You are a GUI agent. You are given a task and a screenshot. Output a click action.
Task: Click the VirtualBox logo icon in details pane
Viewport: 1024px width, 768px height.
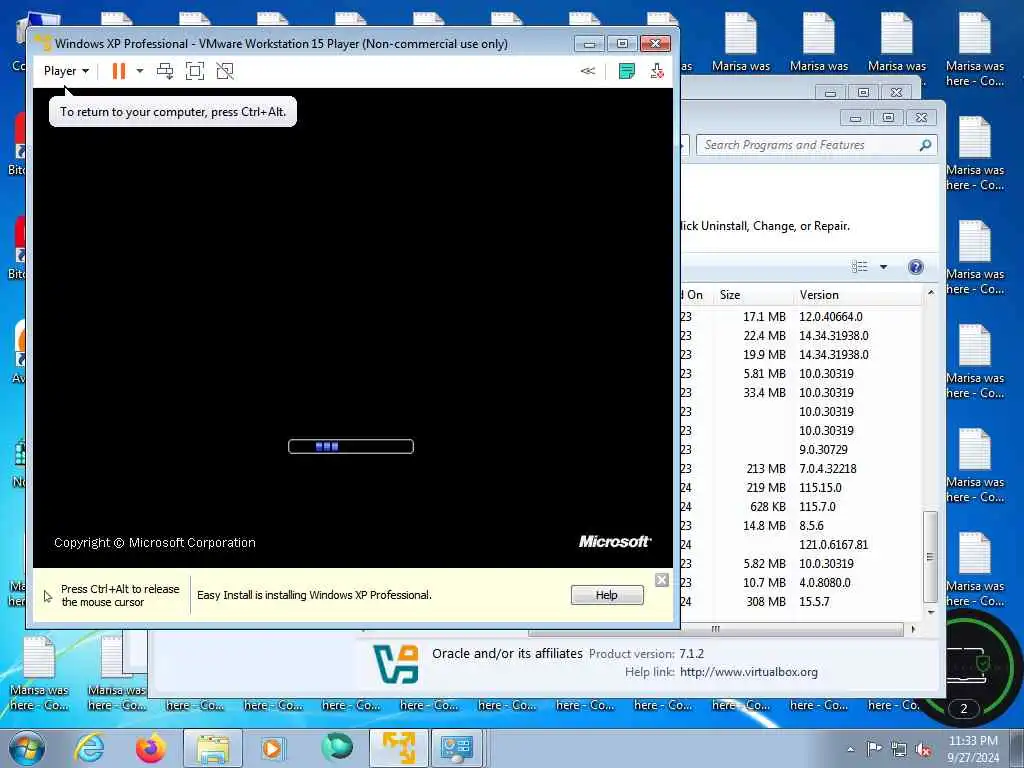[x=396, y=664]
